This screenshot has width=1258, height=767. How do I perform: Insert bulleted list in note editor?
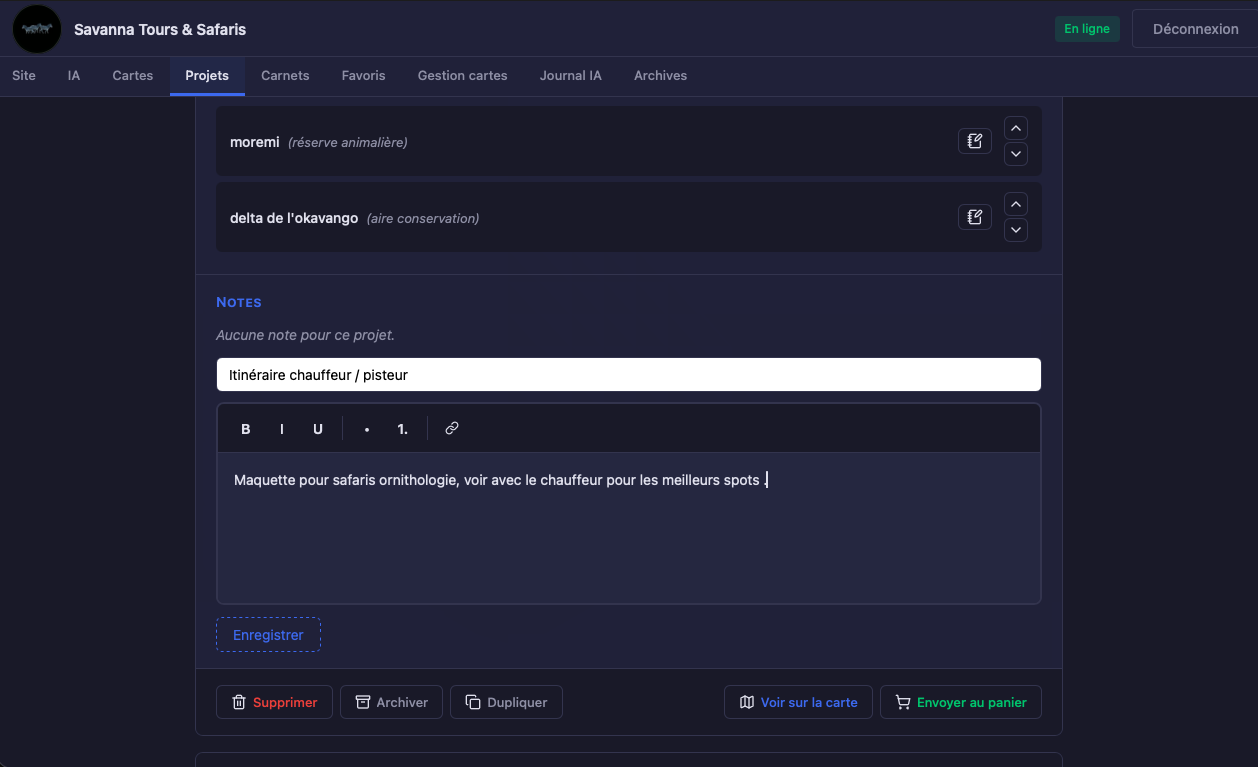tap(367, 429)
